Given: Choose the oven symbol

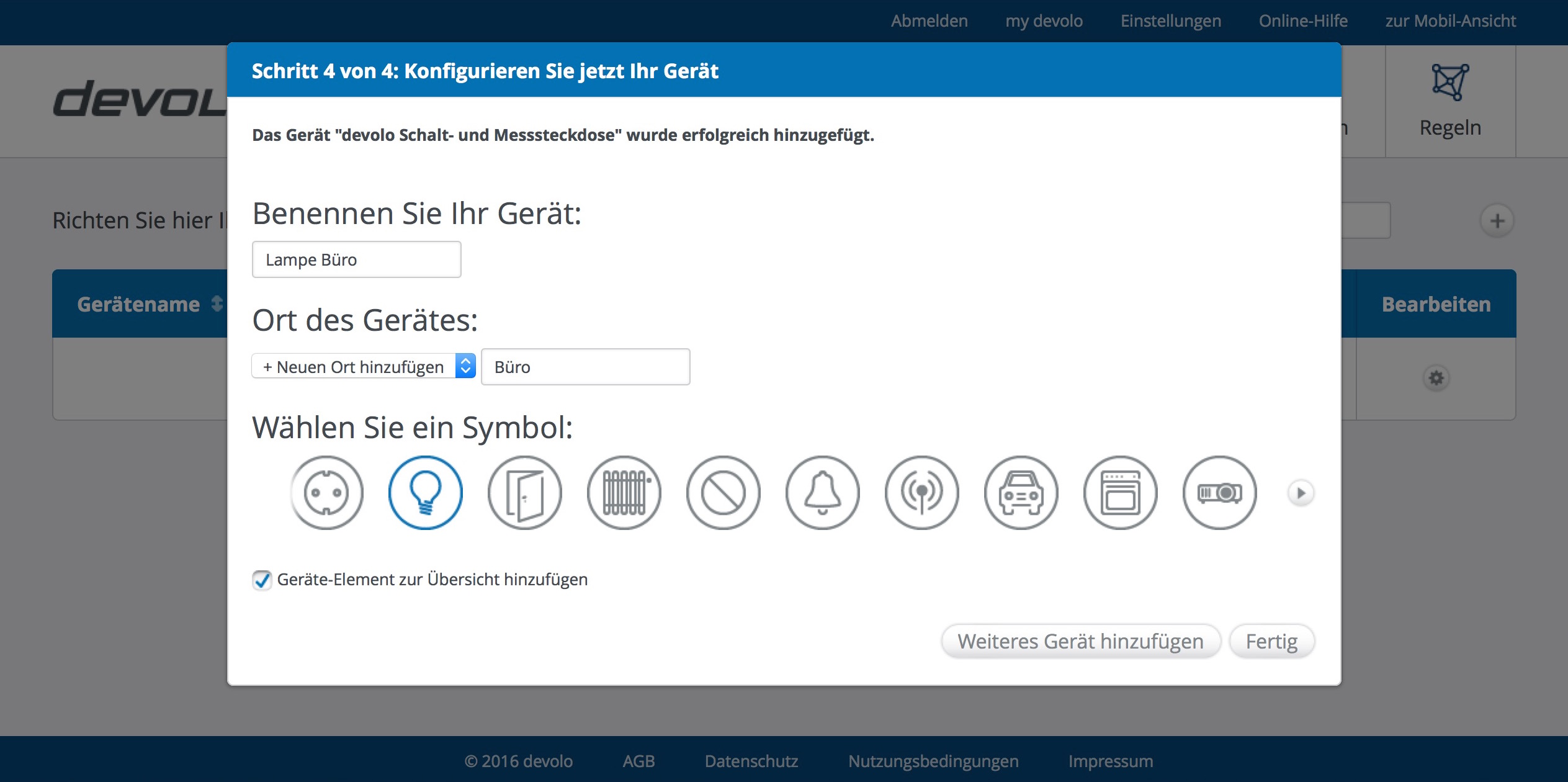Looking at the screenshot, I should pyautogui.click(x=1121, y=493).
